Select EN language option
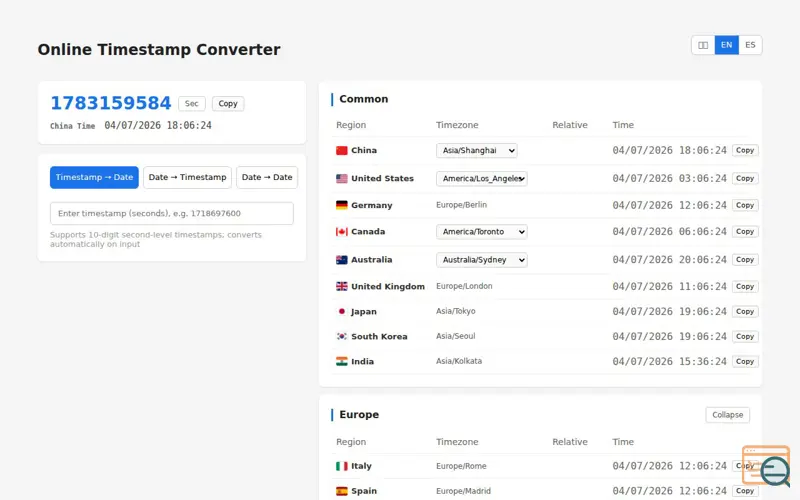The width and height of the screenshot is (800, 500). click(727, 45)
